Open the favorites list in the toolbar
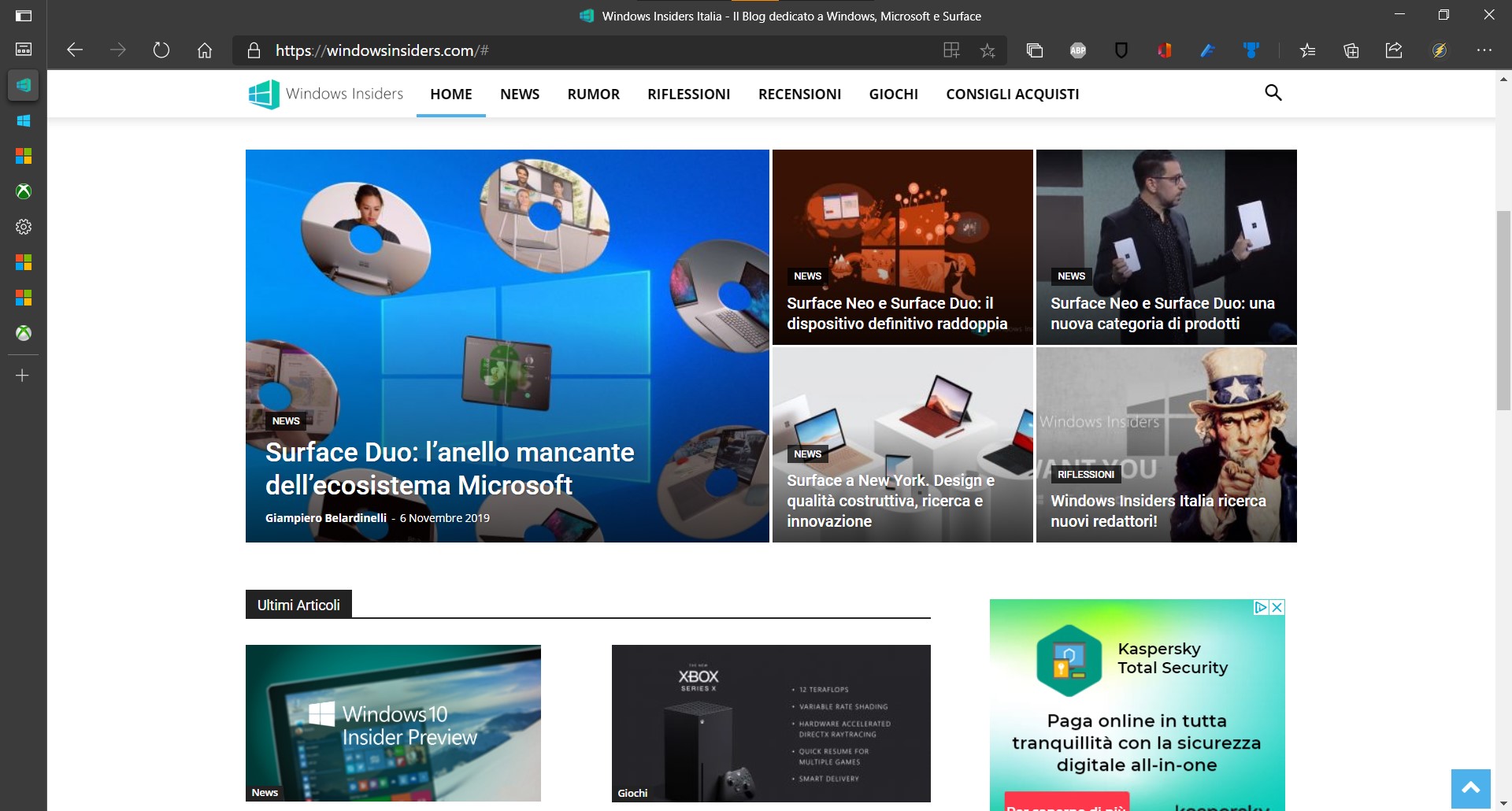1512x811 pixels. pos(1308,50)
